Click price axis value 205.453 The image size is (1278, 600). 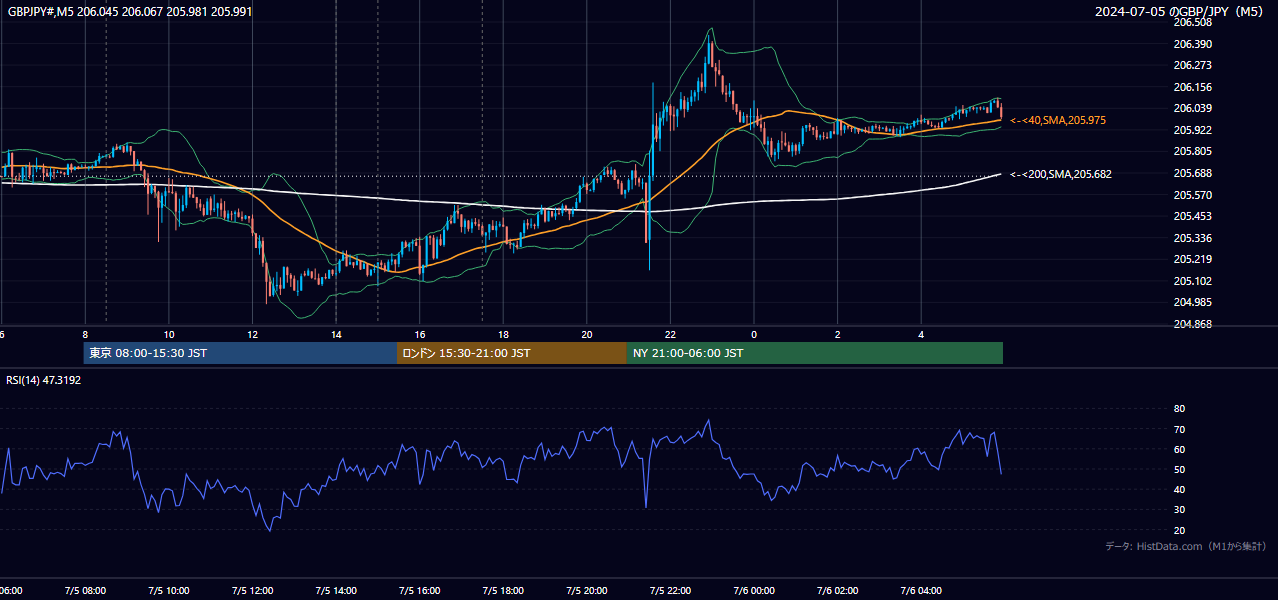[1192, 216]
